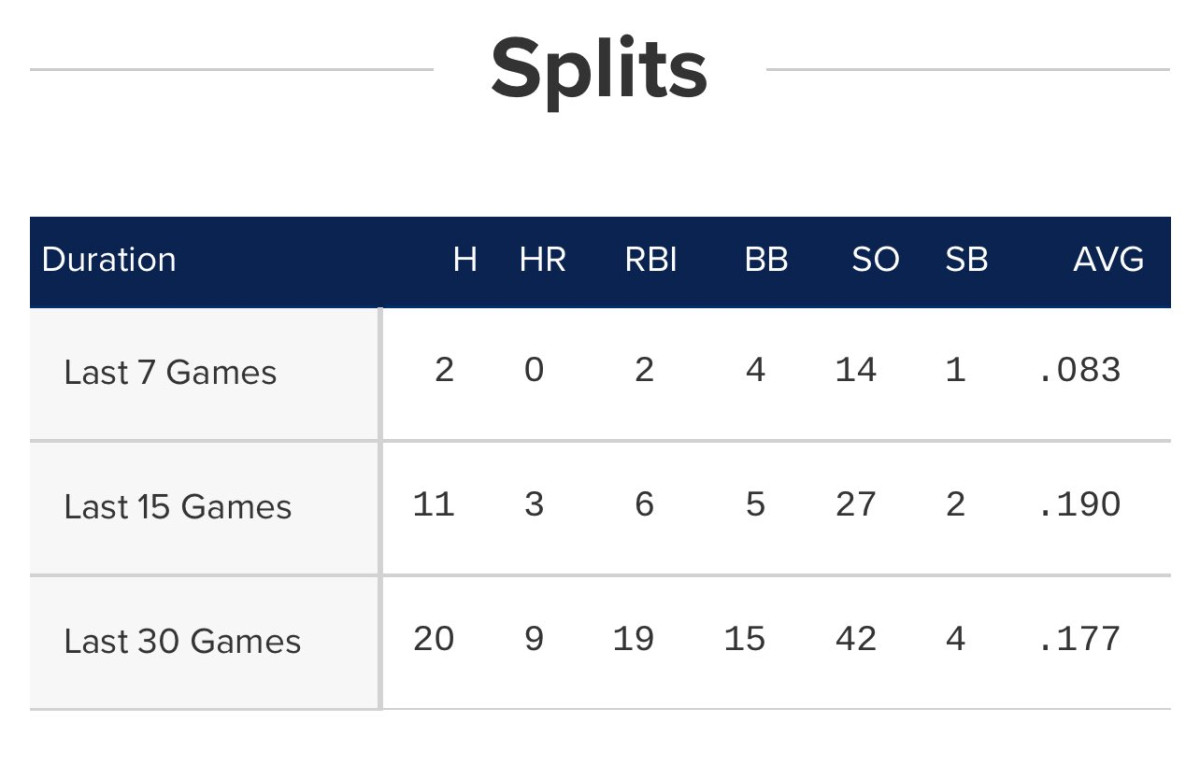Click the 19 RBI cell
The width and height of the screenshot is (1200, 779).
coord(634,638)
